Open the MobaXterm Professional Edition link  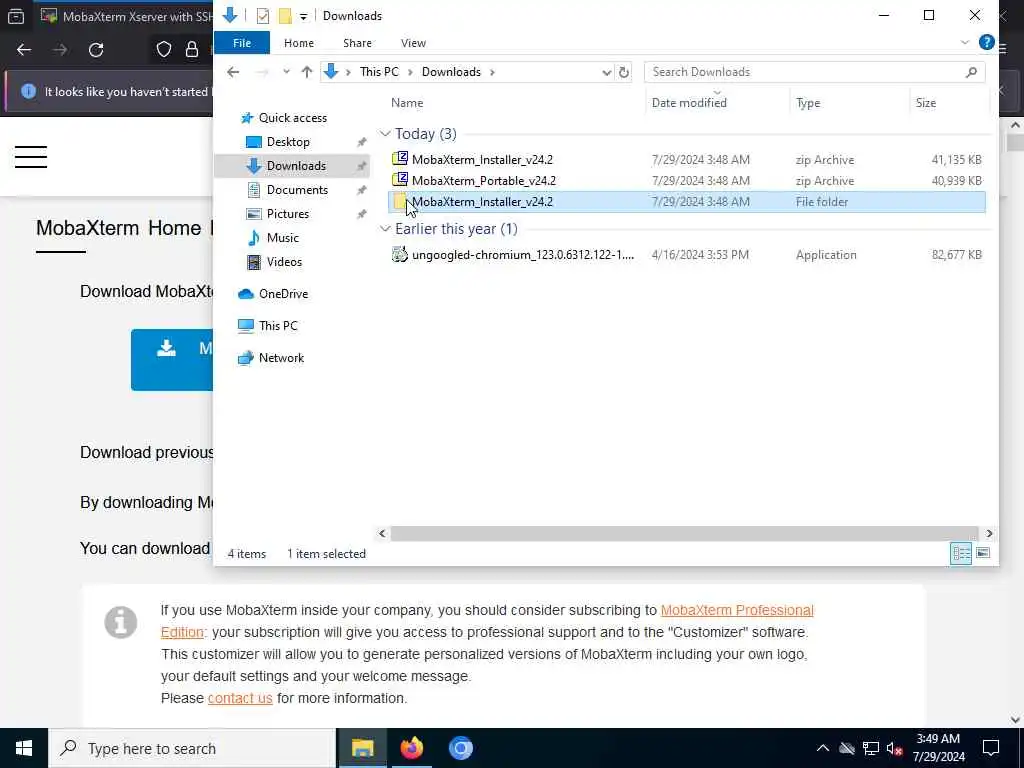point(737,610)
